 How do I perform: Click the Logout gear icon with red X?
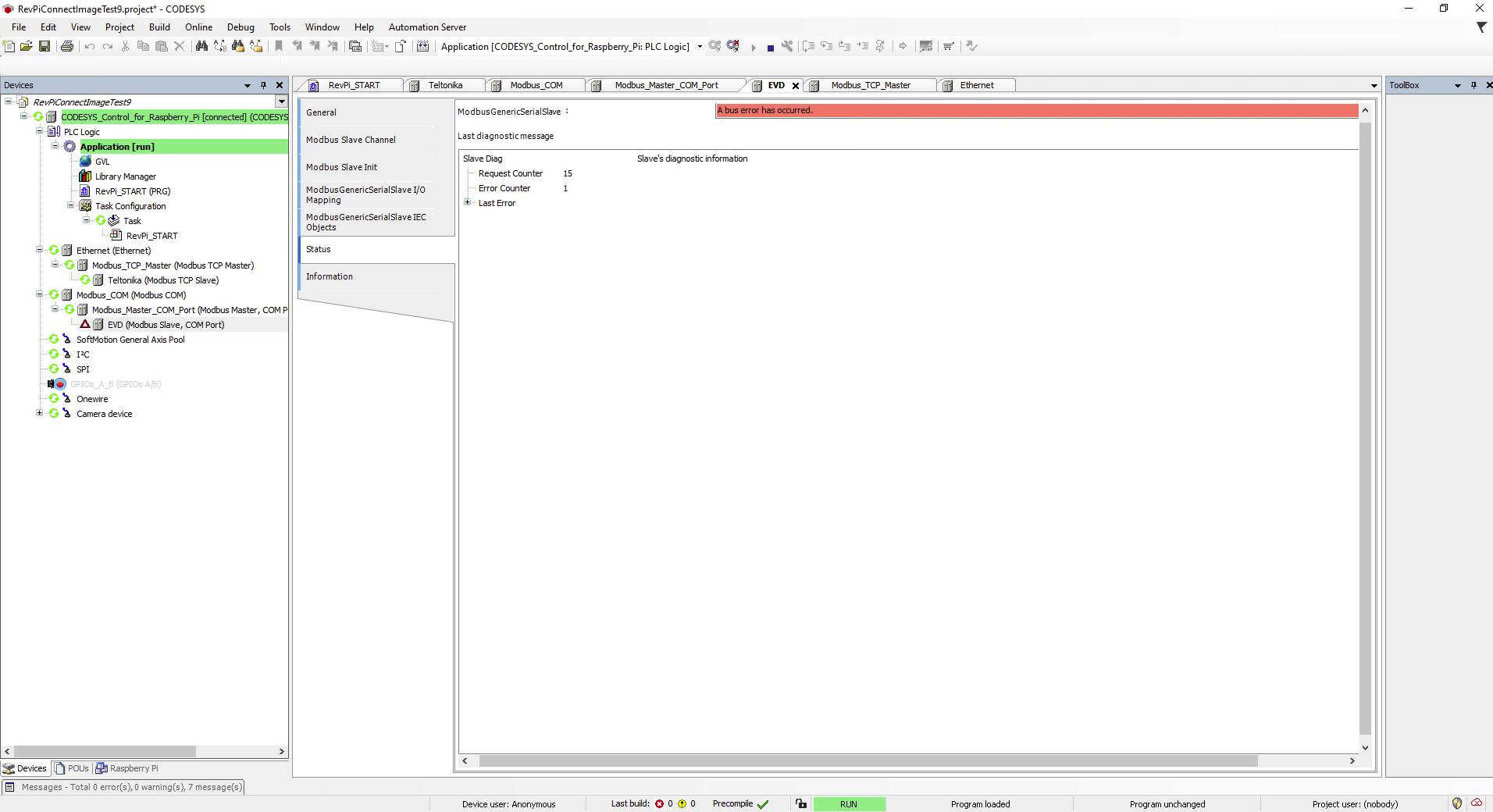pos(732,46)
